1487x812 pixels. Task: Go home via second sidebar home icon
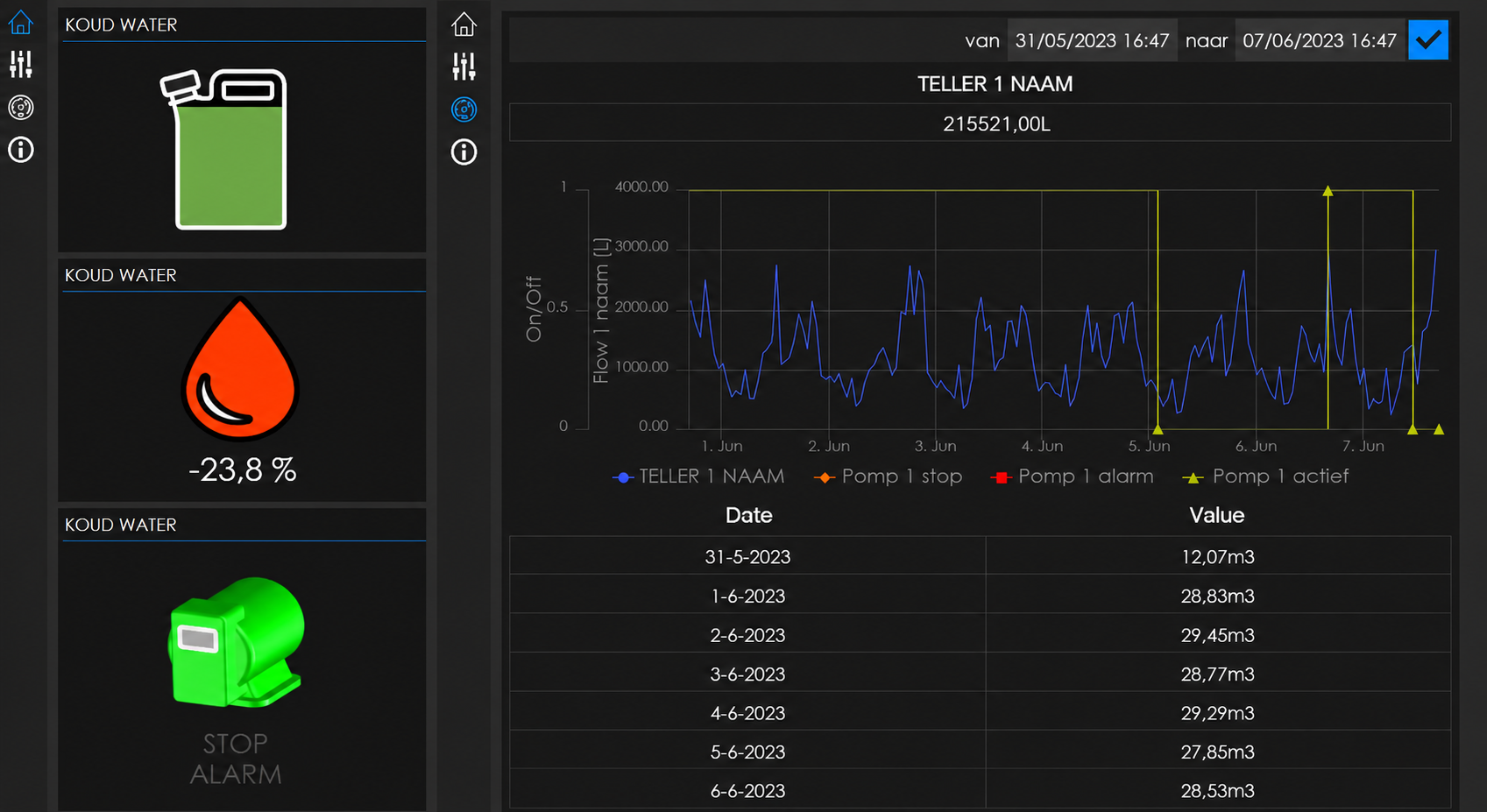coord(464,25)
